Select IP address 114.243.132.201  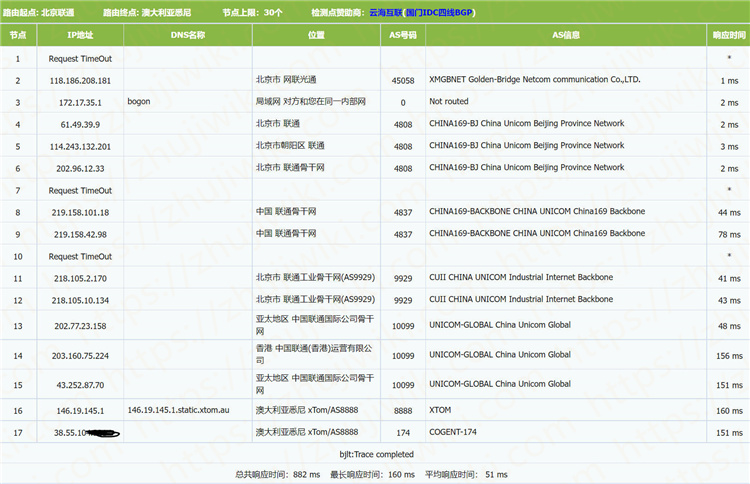tap(80, 147)
